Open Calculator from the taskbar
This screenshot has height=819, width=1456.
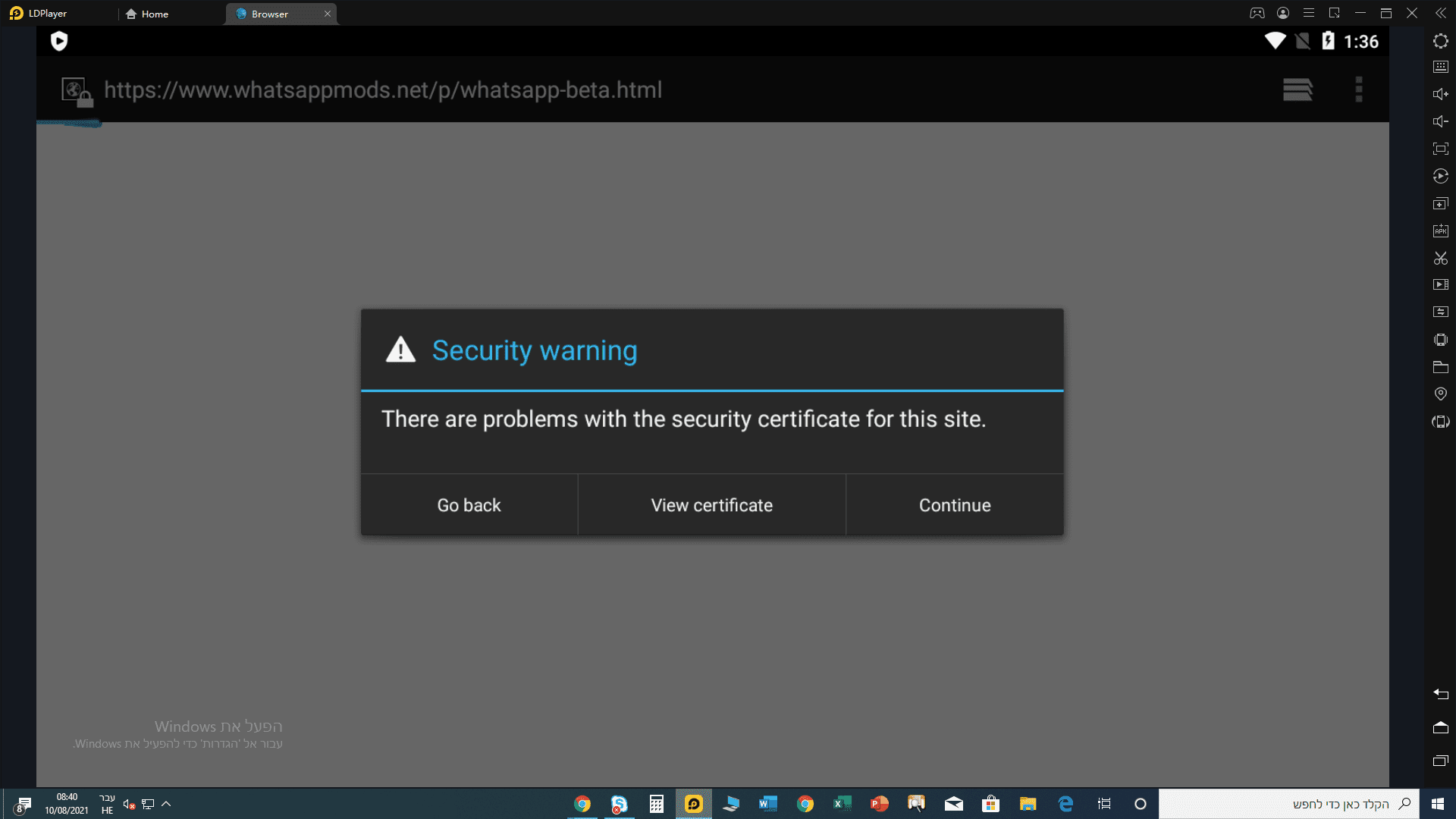pos(657,804)
